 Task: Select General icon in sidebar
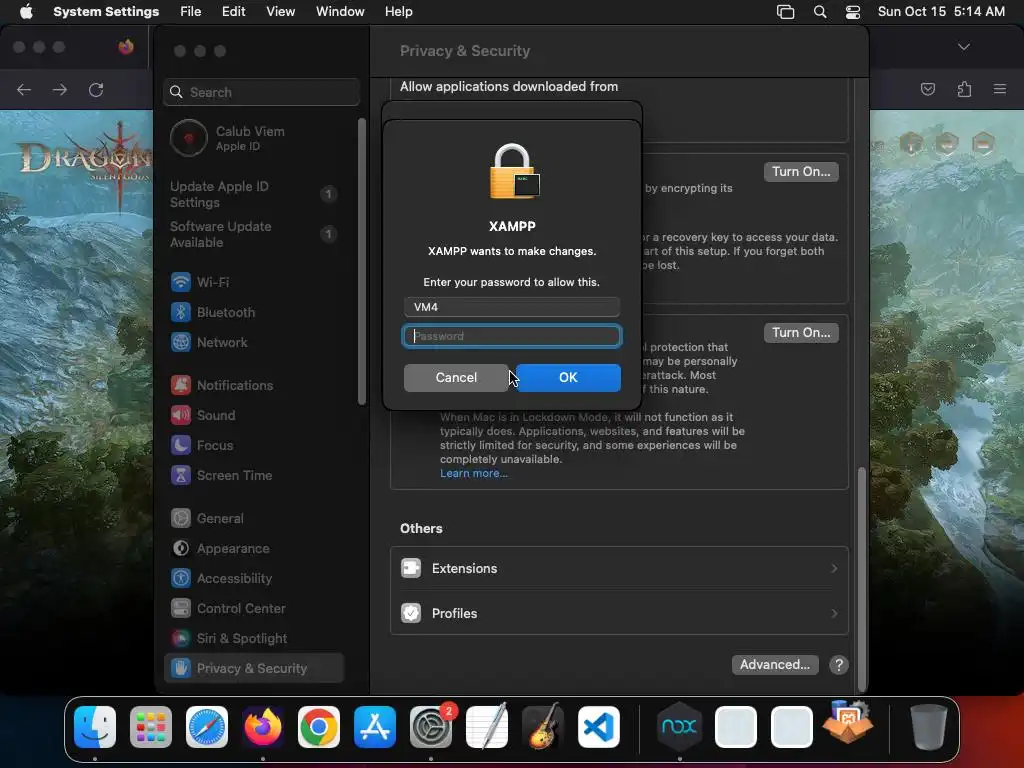point(181,519)
